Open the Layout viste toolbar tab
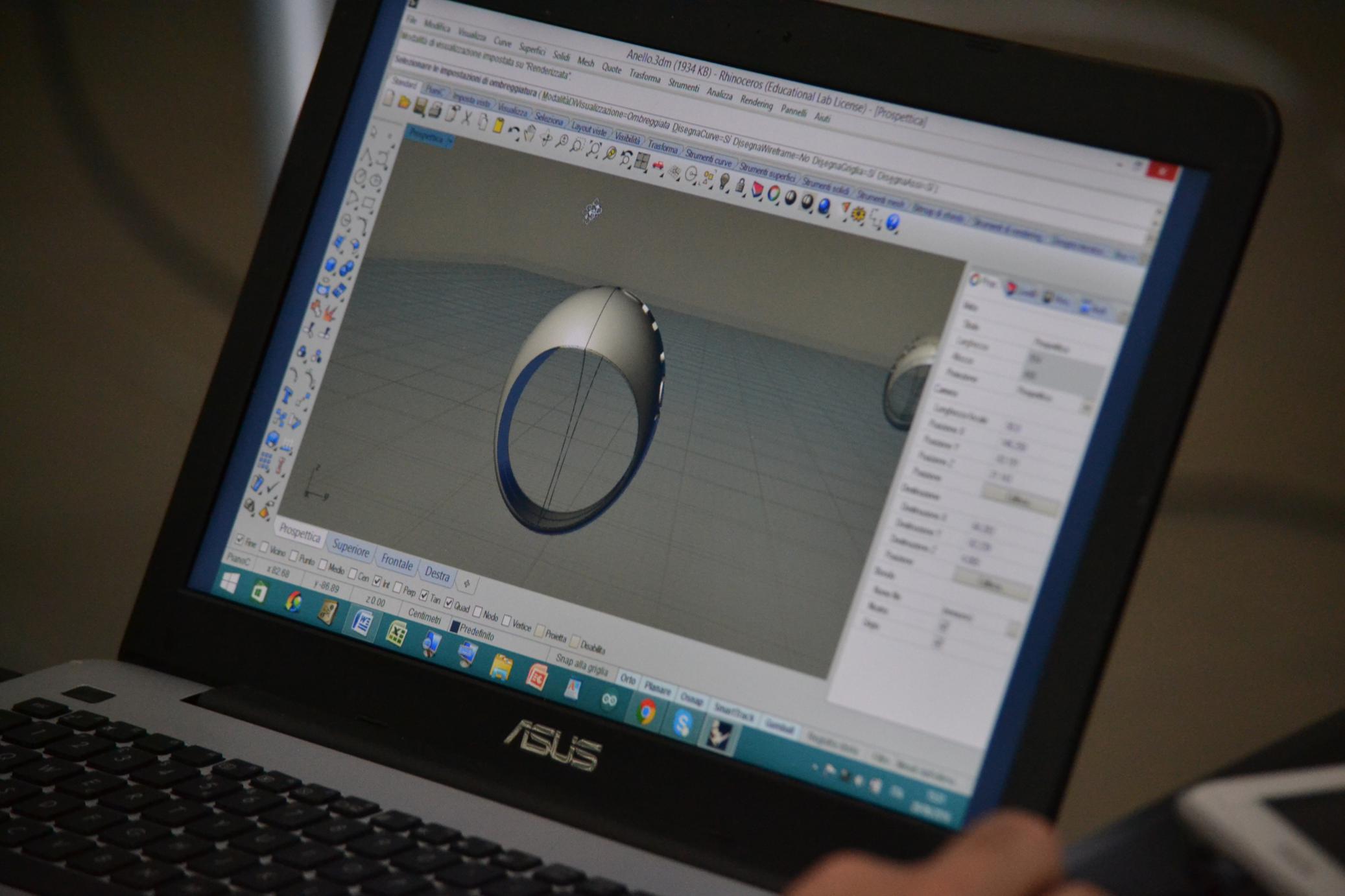Image resolution: width=1345 pixels, height=896 pixels. [589, 130]
